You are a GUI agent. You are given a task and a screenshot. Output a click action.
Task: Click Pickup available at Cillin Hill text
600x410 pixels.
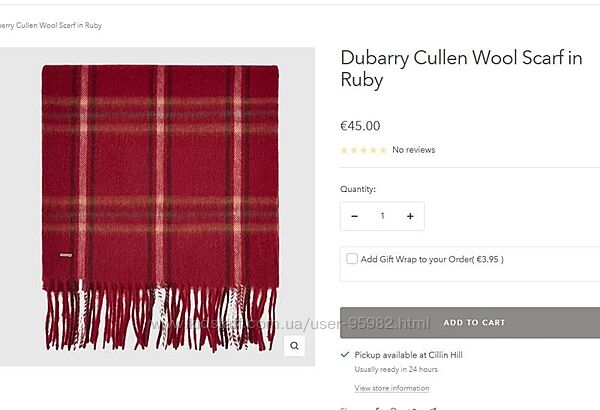pyautogui.click(x=408, y=355)
